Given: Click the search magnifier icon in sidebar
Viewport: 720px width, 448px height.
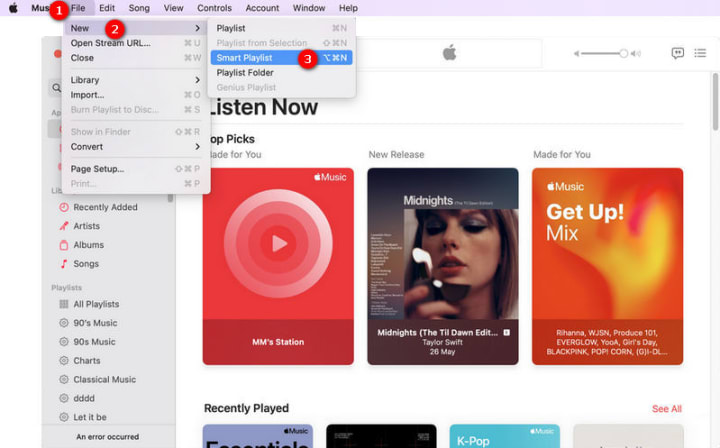Looking at the screenshot, I should click(56, 88).
